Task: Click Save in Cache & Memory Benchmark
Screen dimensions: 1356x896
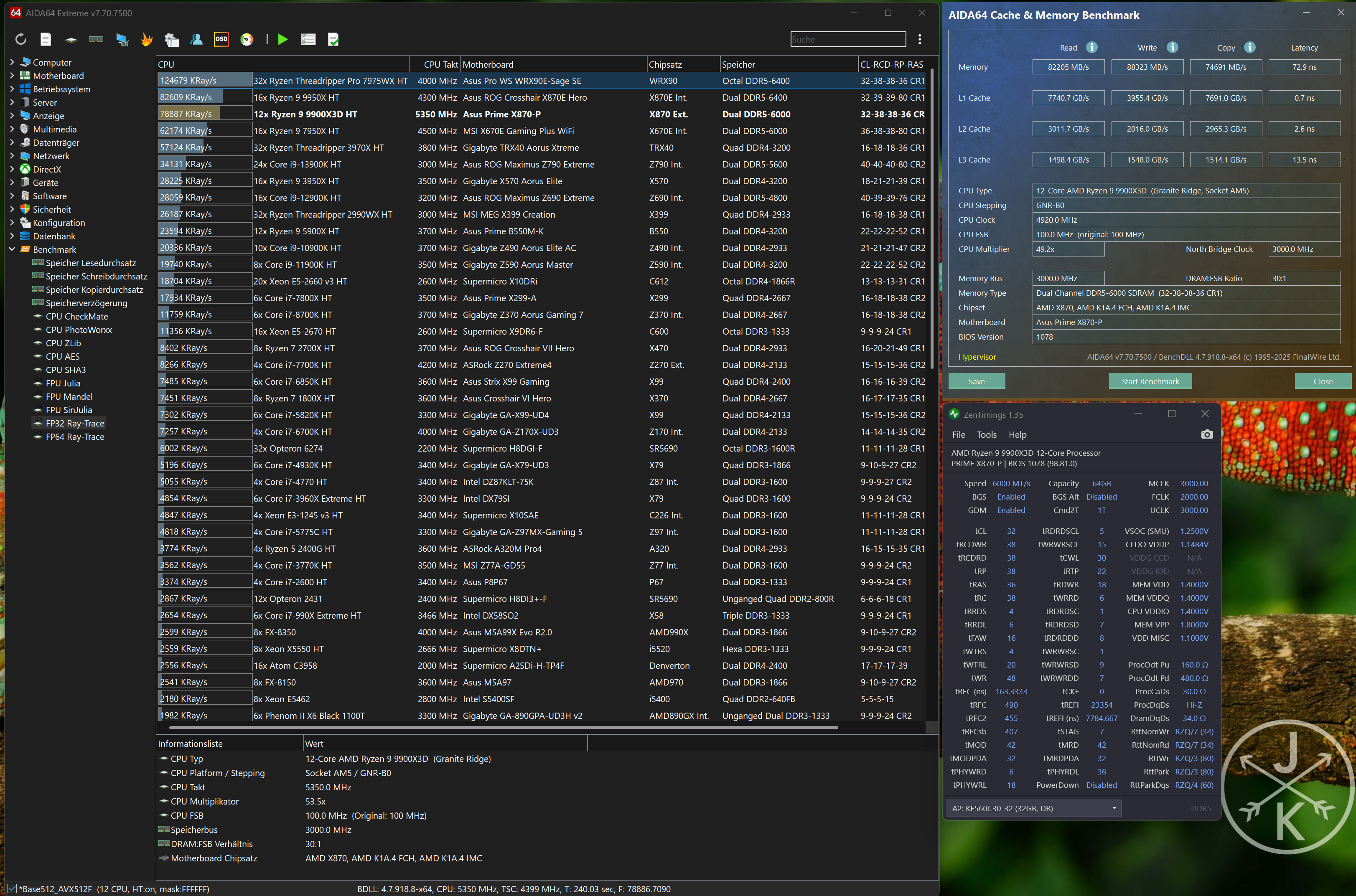Action: (x=977, y=381)
